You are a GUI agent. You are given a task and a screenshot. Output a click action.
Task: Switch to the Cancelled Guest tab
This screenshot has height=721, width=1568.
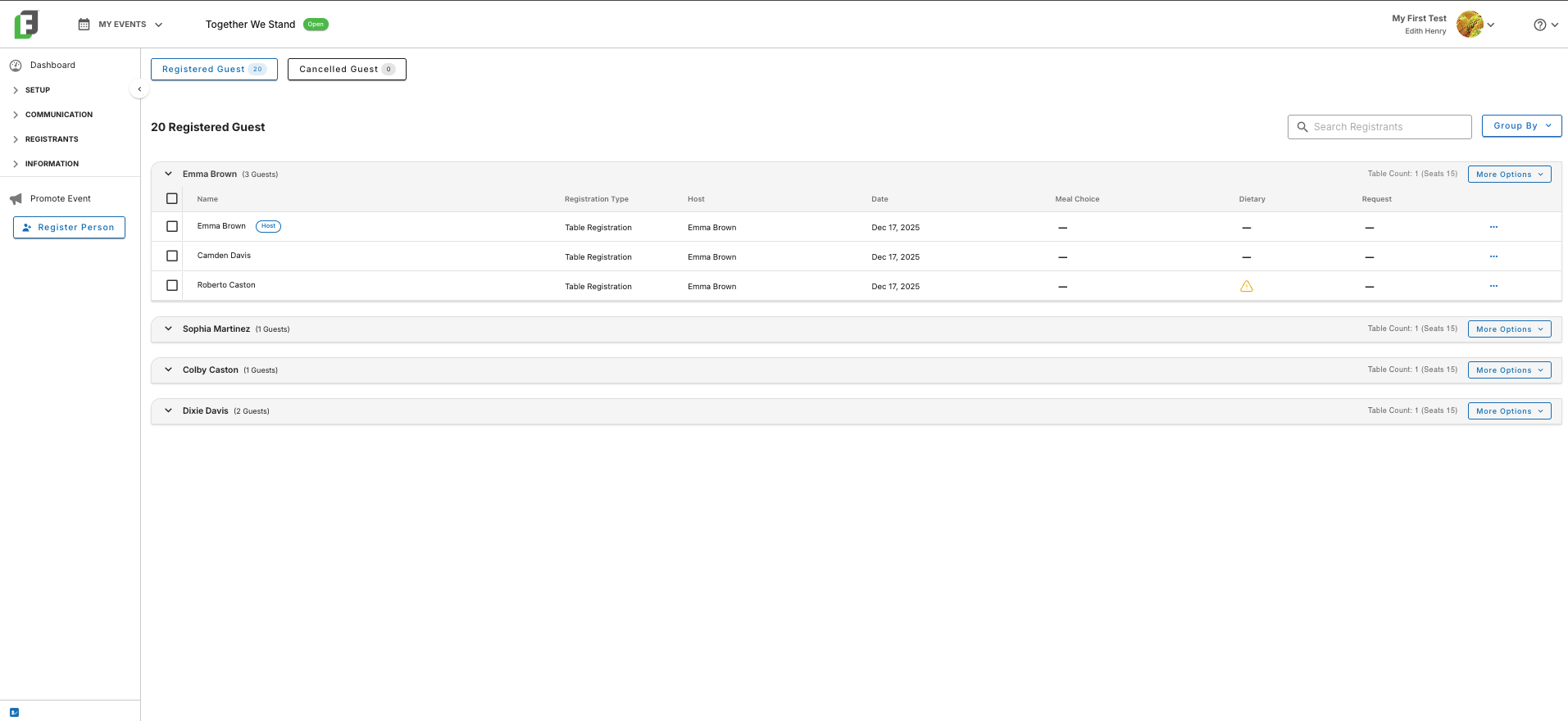pyautogui.click(x=347, y=70)
